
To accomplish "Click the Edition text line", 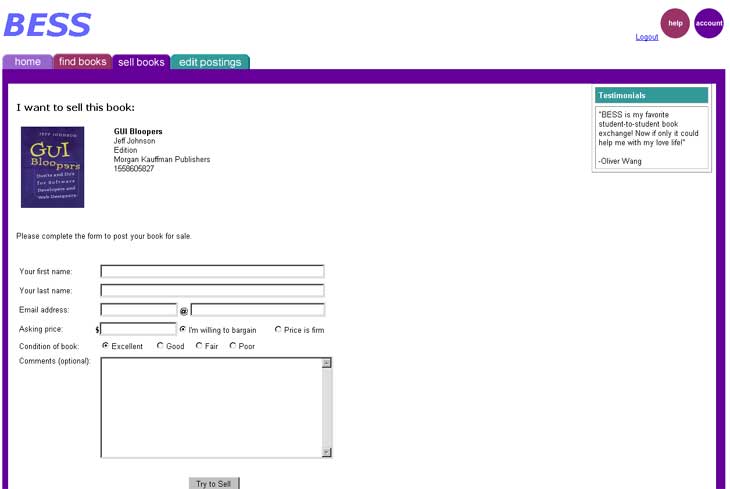I will 125,150.
